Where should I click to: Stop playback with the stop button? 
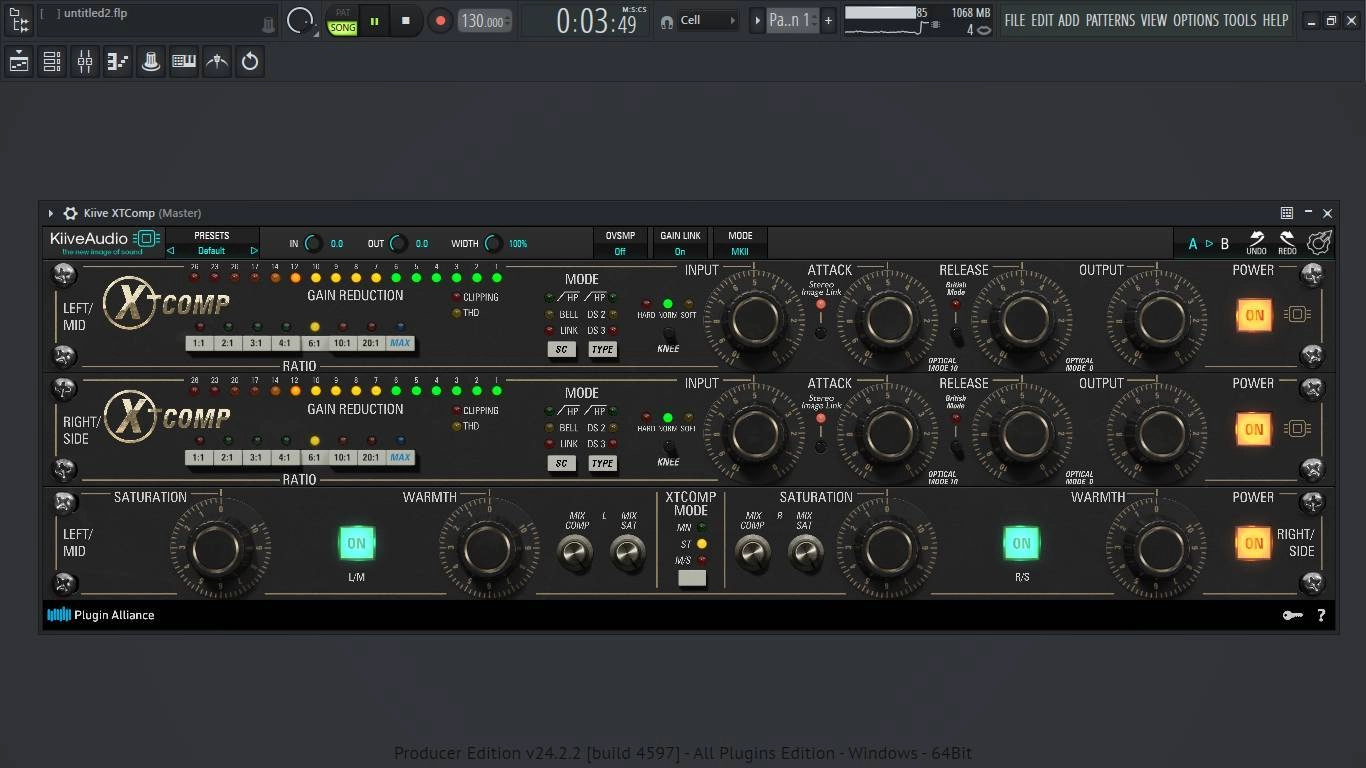(x=405, y=21)
